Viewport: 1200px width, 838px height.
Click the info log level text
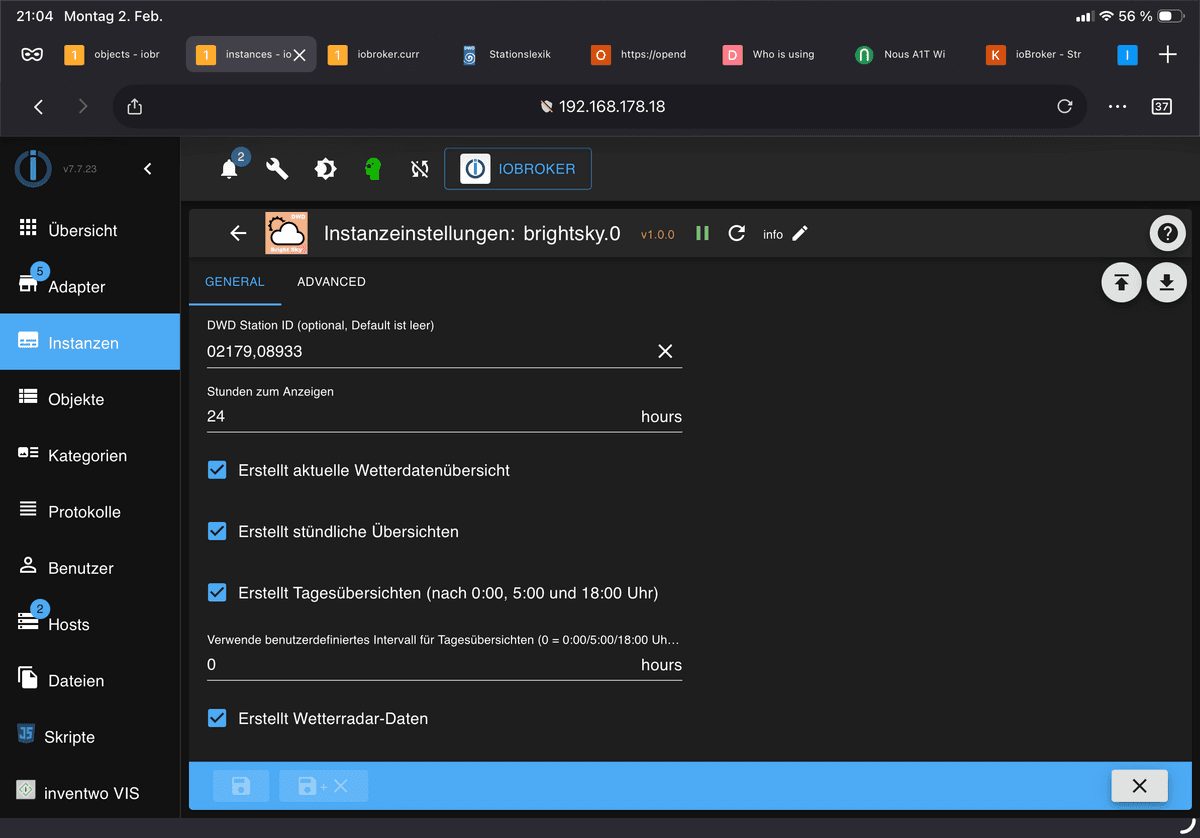click(x=773, y=234)
